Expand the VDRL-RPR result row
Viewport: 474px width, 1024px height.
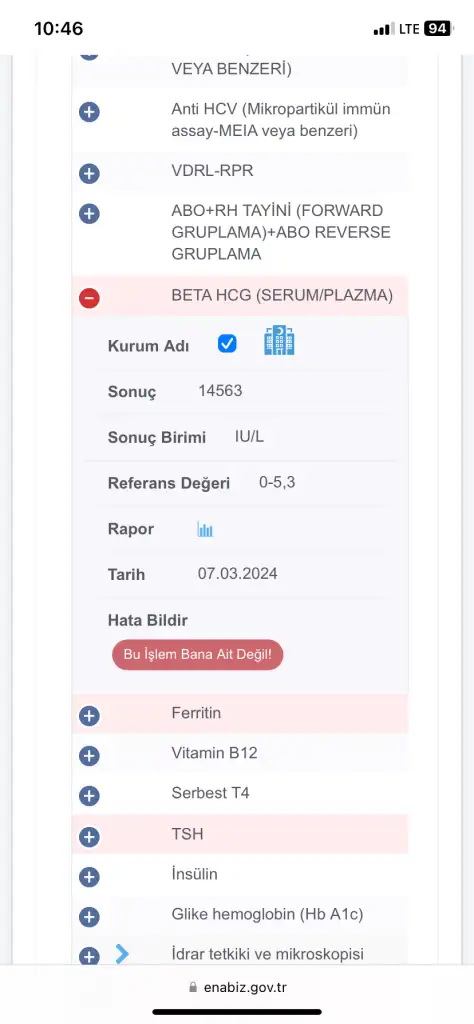(240, 172)
